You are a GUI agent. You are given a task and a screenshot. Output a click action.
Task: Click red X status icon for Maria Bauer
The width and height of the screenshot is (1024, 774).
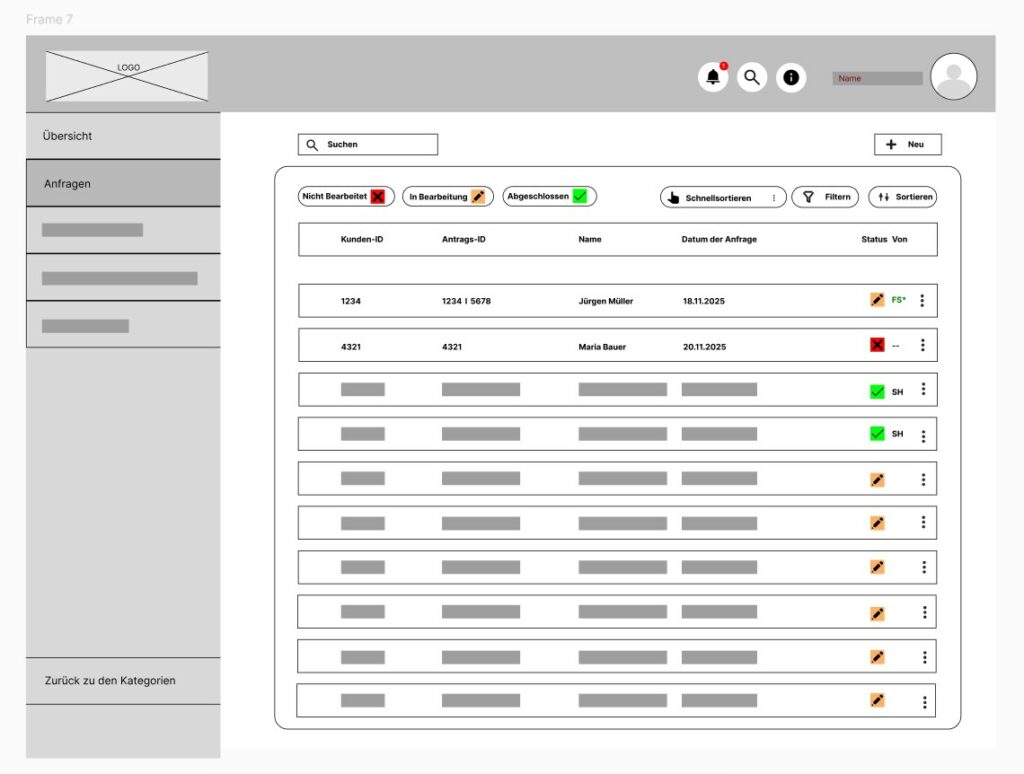tap(877, 345)
